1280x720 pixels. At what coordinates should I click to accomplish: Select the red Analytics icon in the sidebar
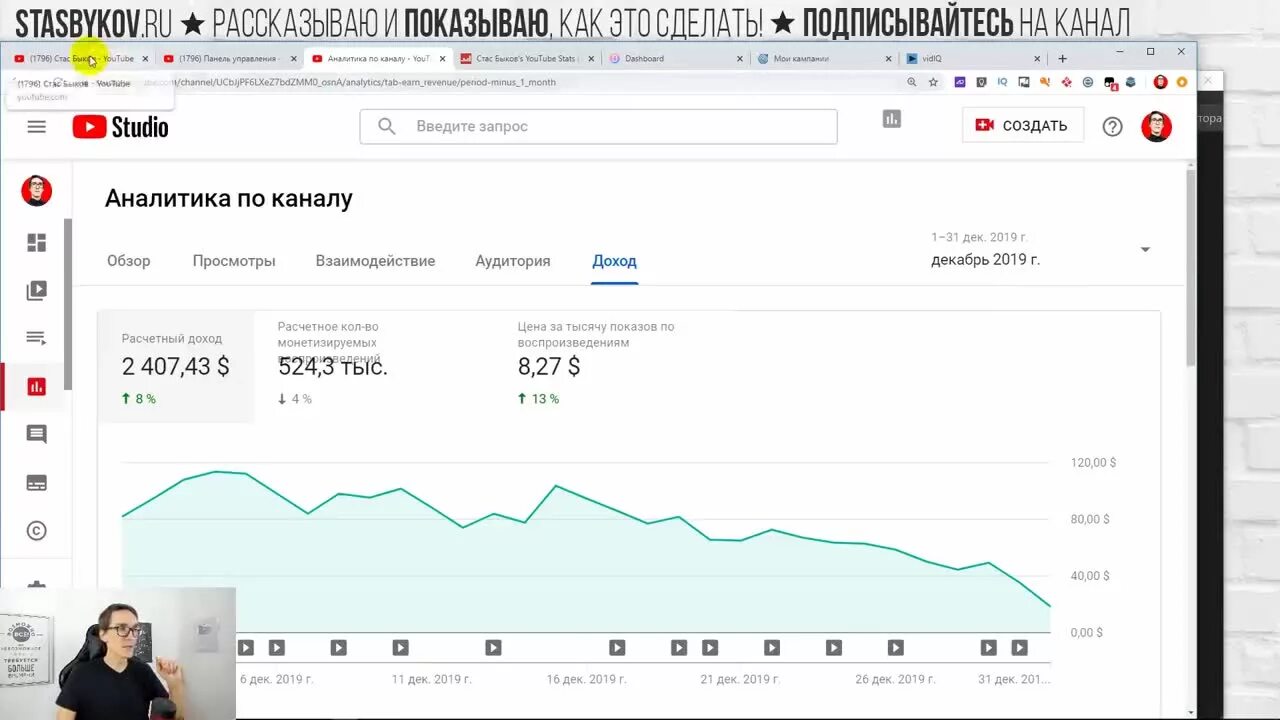point(36,386)
